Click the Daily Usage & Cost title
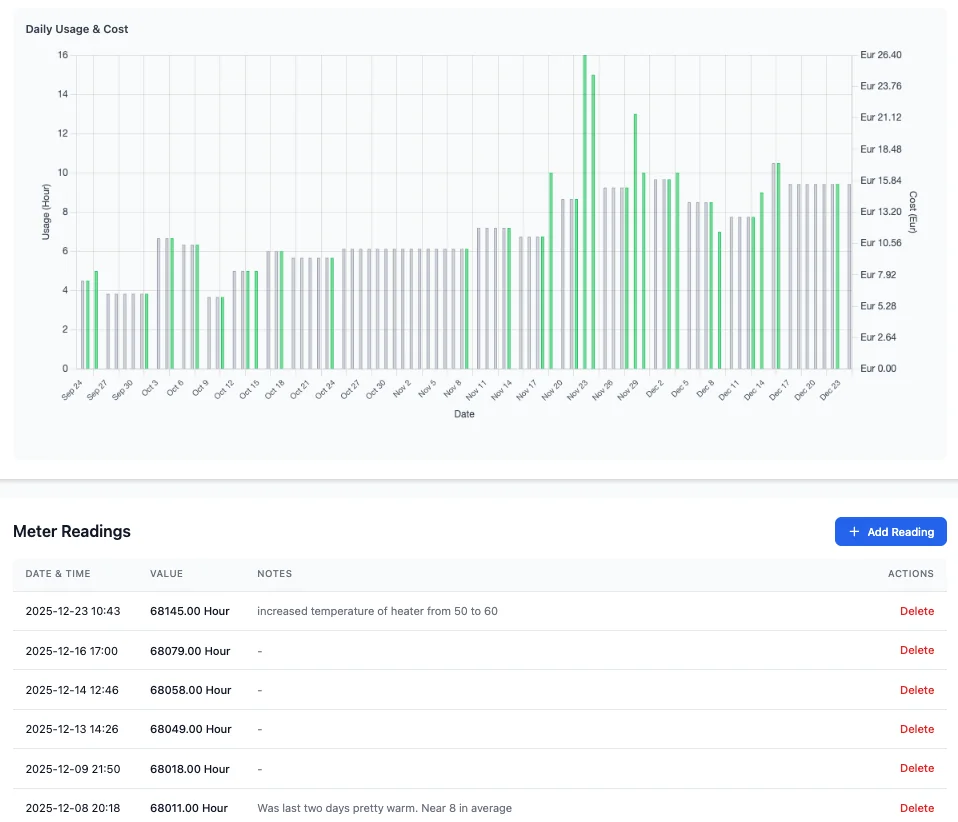Screen dimensions: 958x822 point(76,29)
